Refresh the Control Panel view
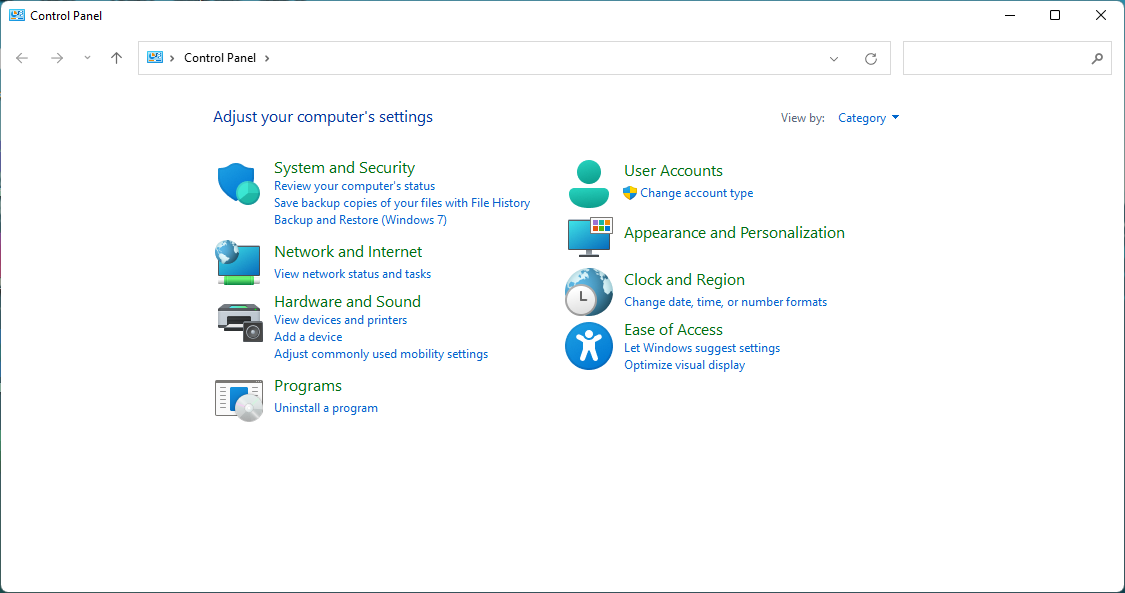 pyautogui.click(x=870, y=59)
